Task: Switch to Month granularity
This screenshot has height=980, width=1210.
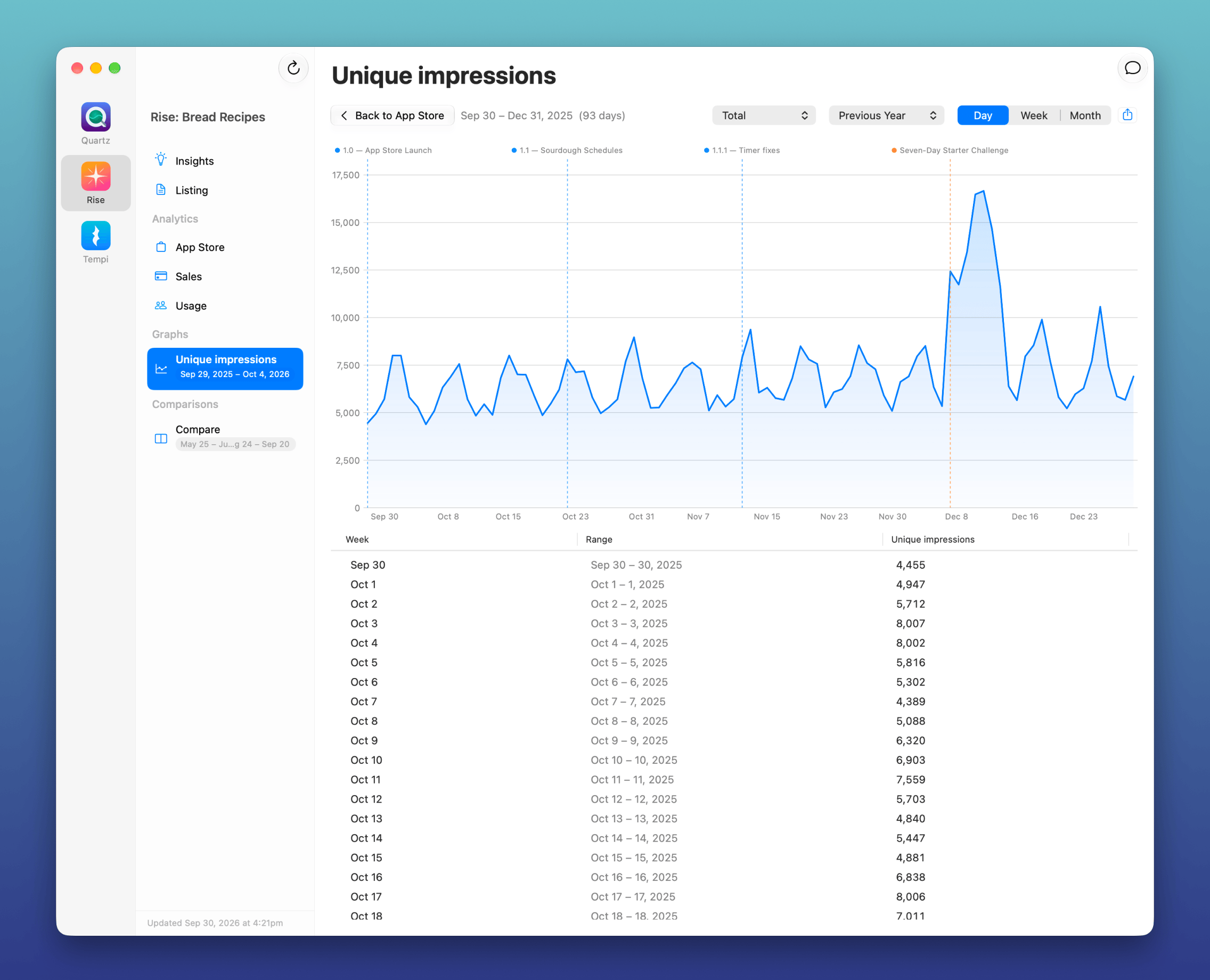Action: click(x=1085, y=115)
